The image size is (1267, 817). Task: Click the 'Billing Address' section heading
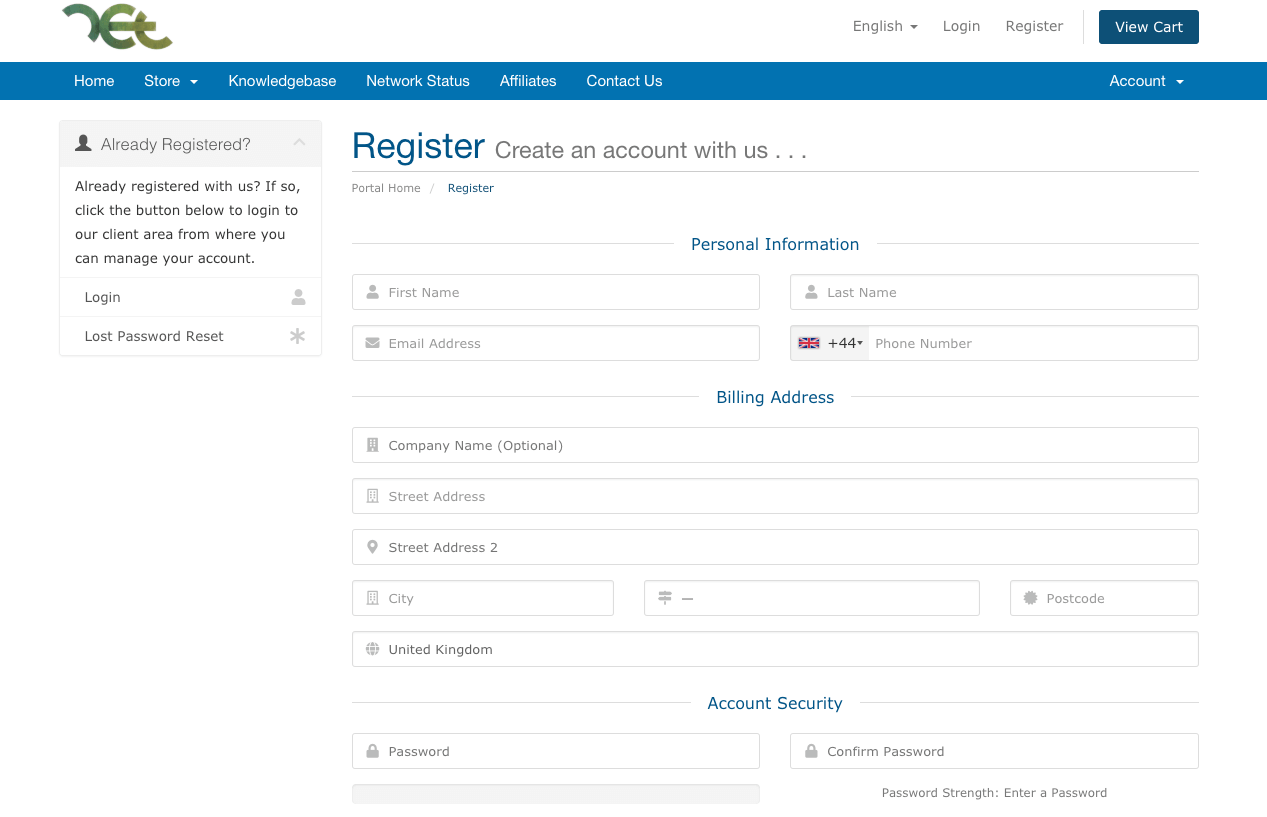point(775,397)
